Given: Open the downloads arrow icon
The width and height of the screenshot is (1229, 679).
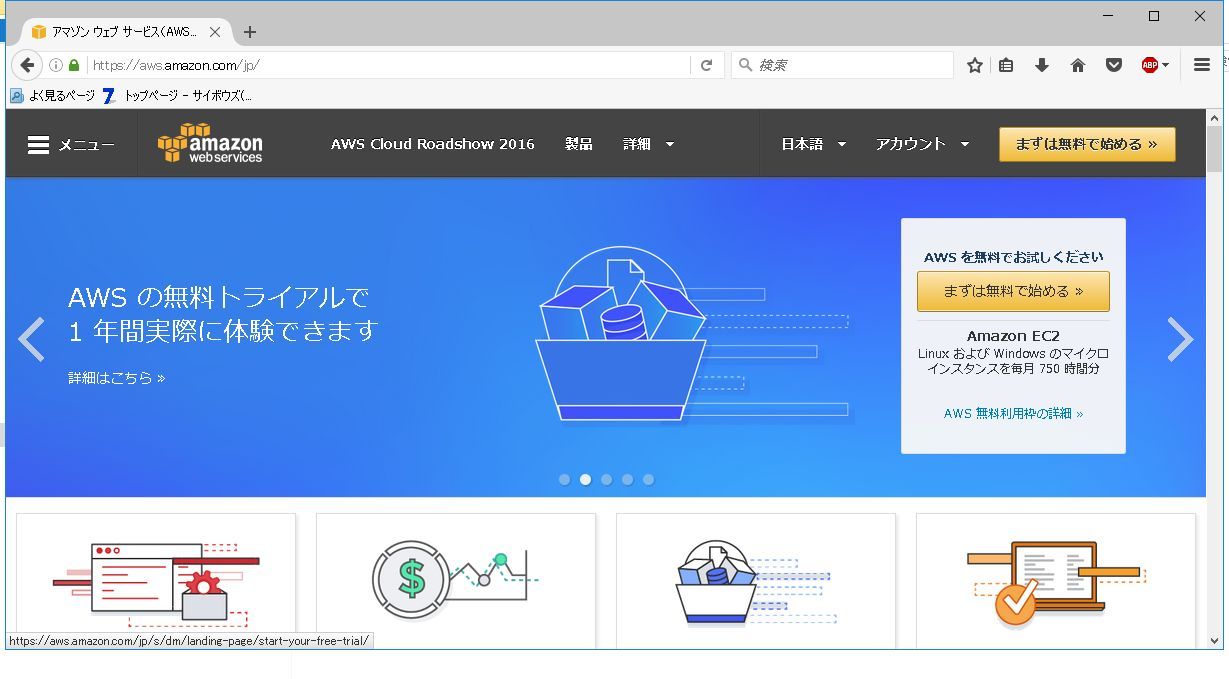Looking at the screenshot, I should 1042,65.
